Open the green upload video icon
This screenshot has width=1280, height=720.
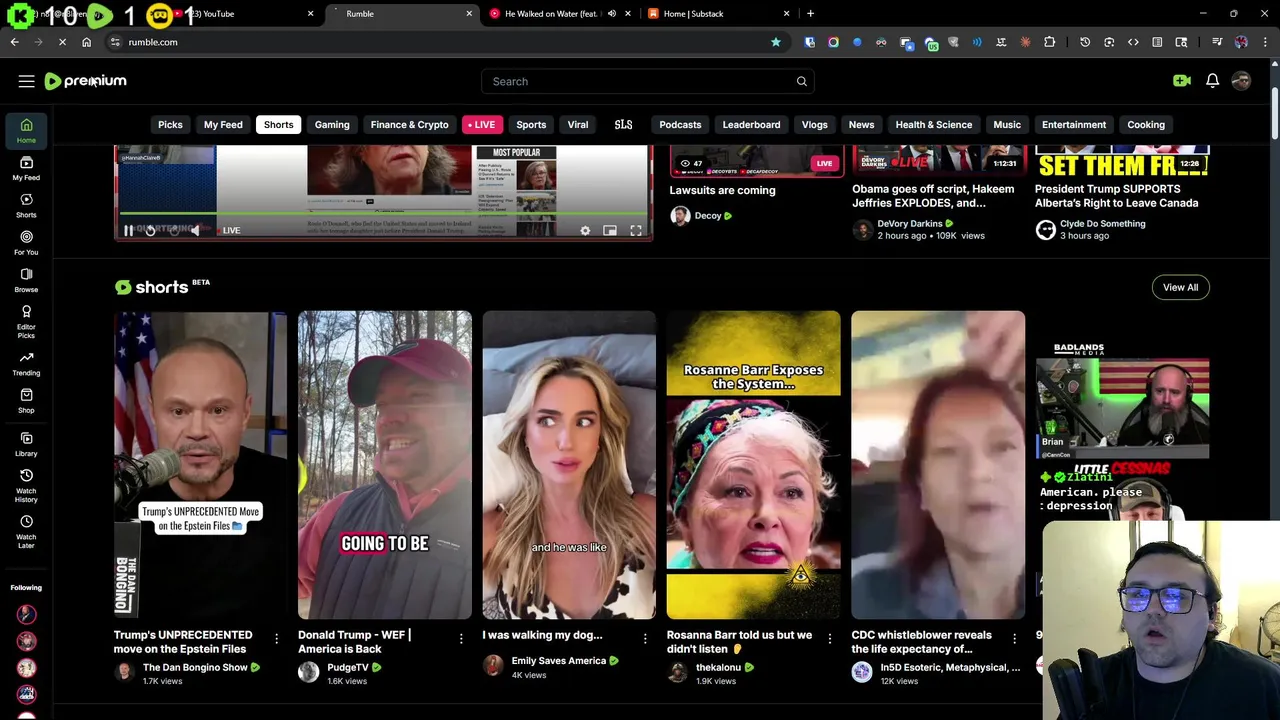(1182, 81)
